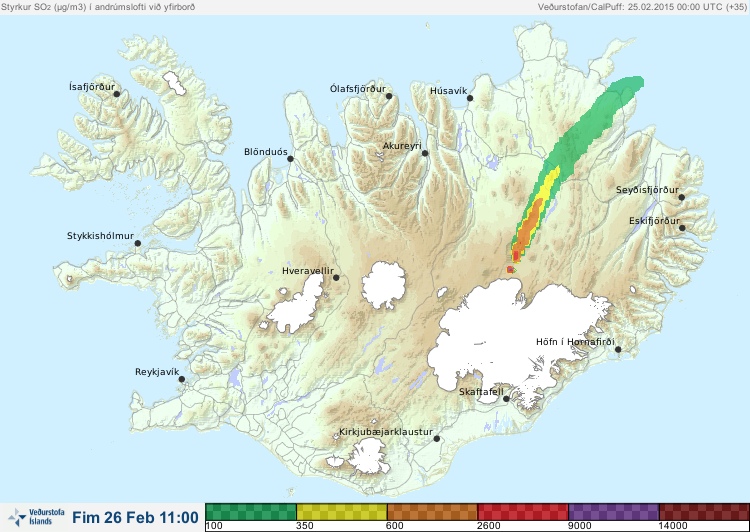Click the green 100 legend swatch
750x532 pixels.
(251, 511)
